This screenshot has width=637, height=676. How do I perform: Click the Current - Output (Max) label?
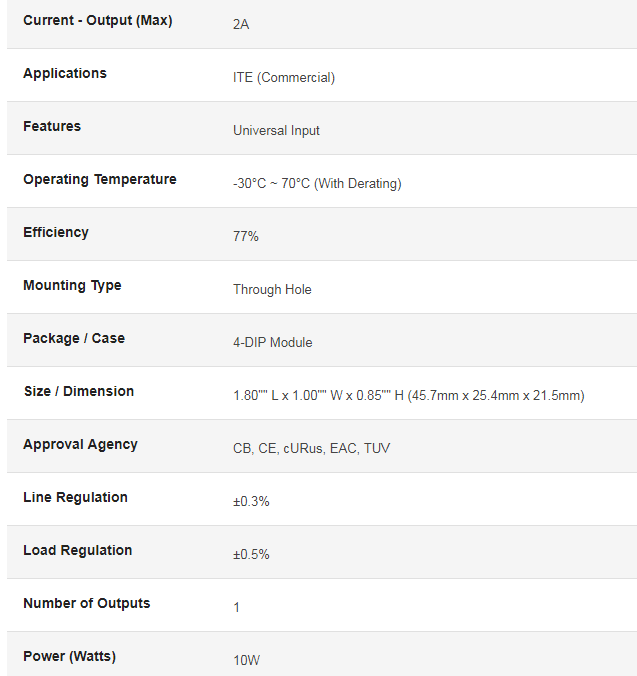point(98,20)
